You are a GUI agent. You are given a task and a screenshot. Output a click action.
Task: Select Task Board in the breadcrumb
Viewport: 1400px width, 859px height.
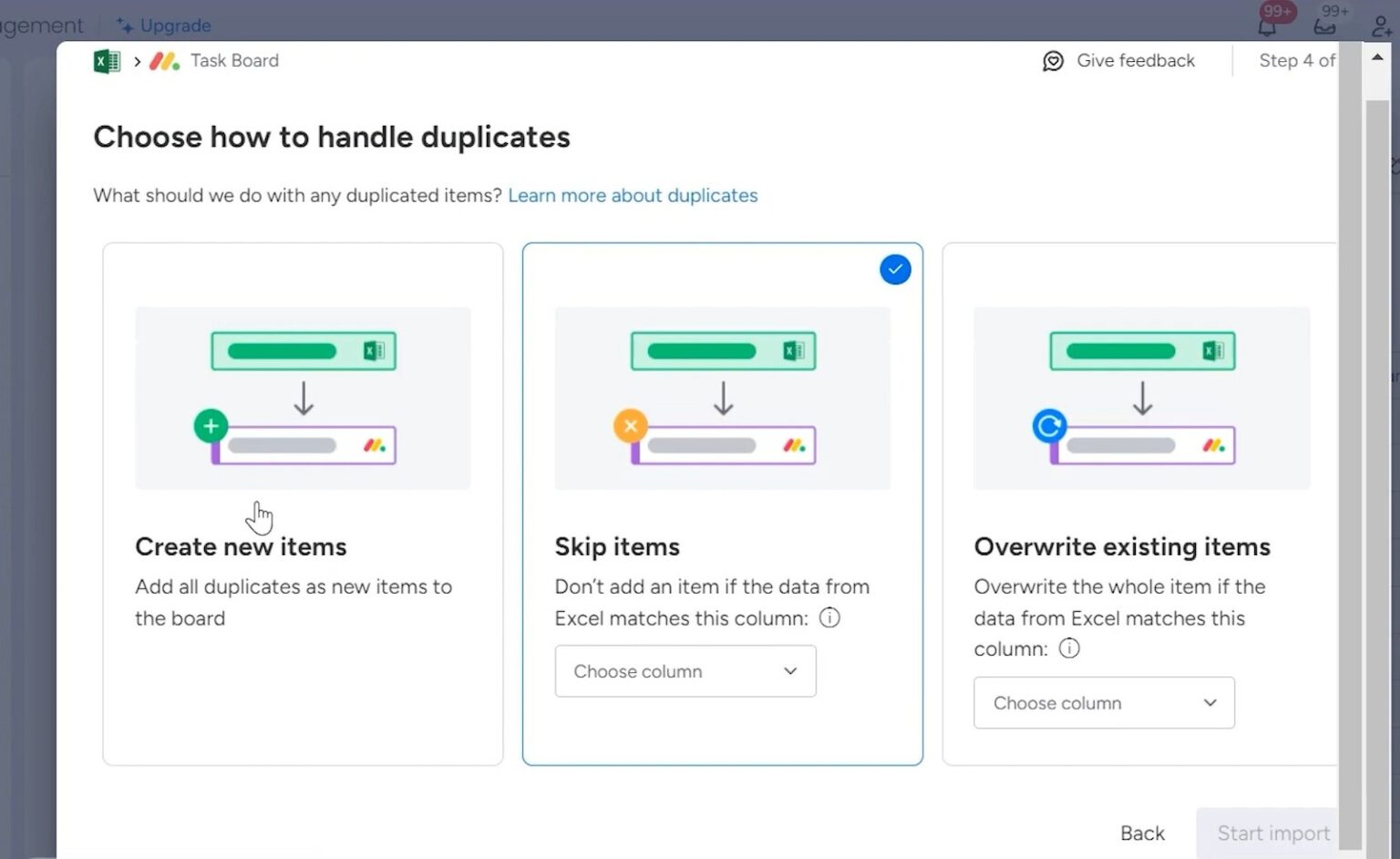[234, 60]
